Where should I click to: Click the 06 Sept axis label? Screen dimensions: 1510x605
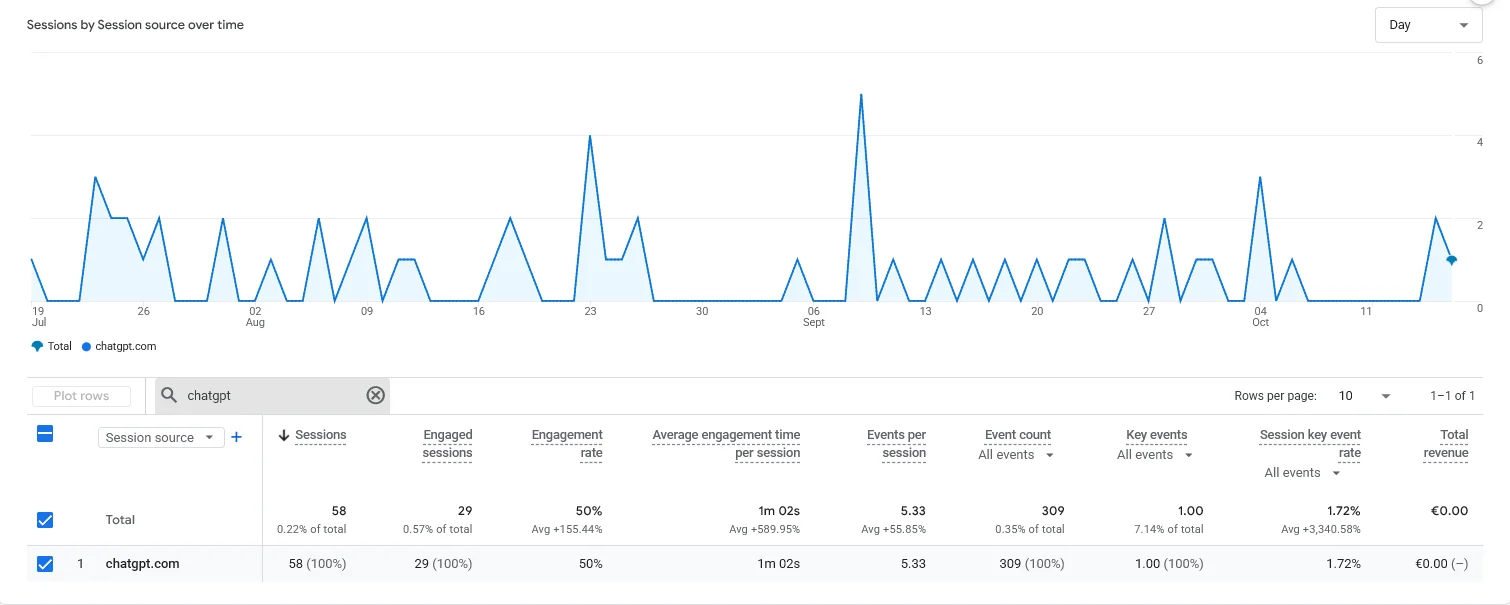[813, 317]
